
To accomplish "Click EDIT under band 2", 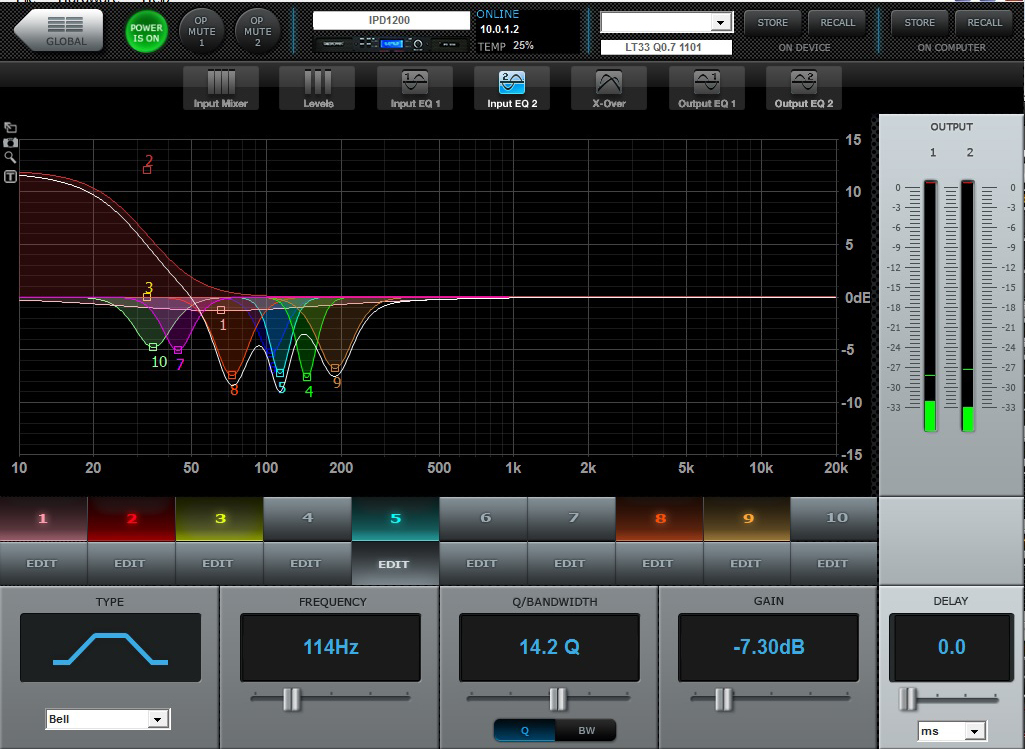I will (x=131, y=563).
